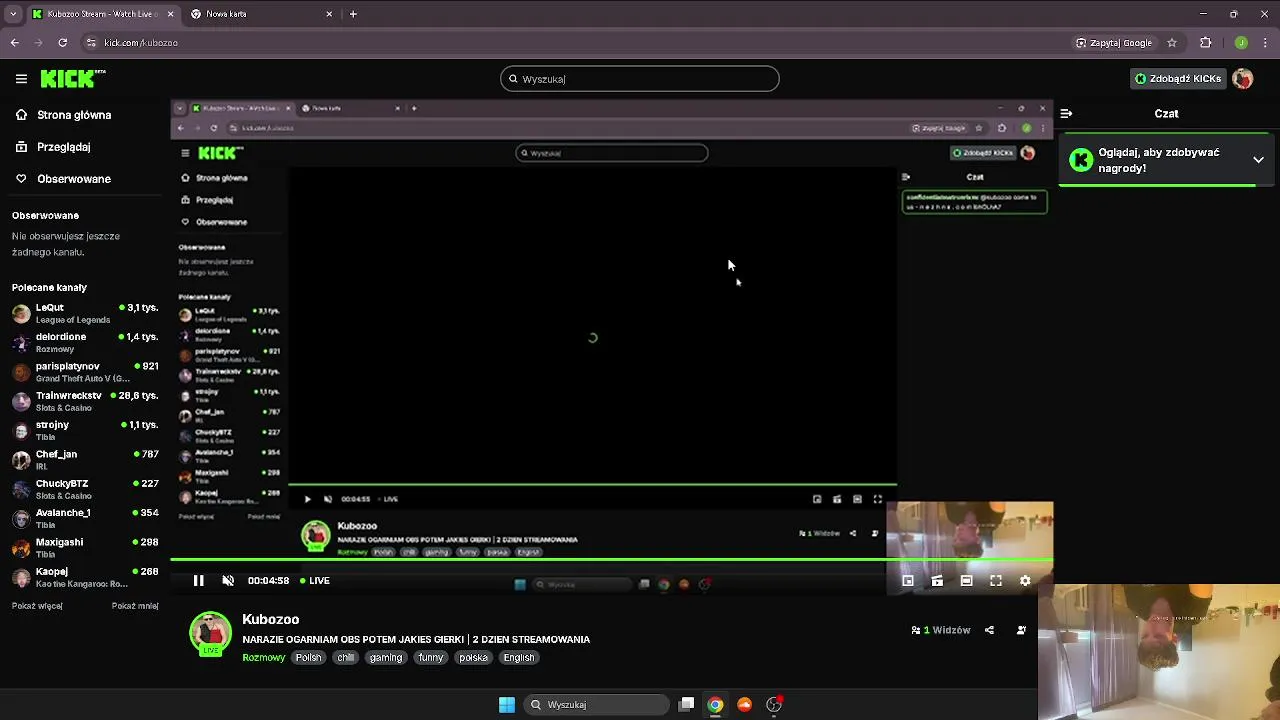The height and width of the screenshot is (720, 1280).
Task: Select the polska tag
Action: pos(473,658)
